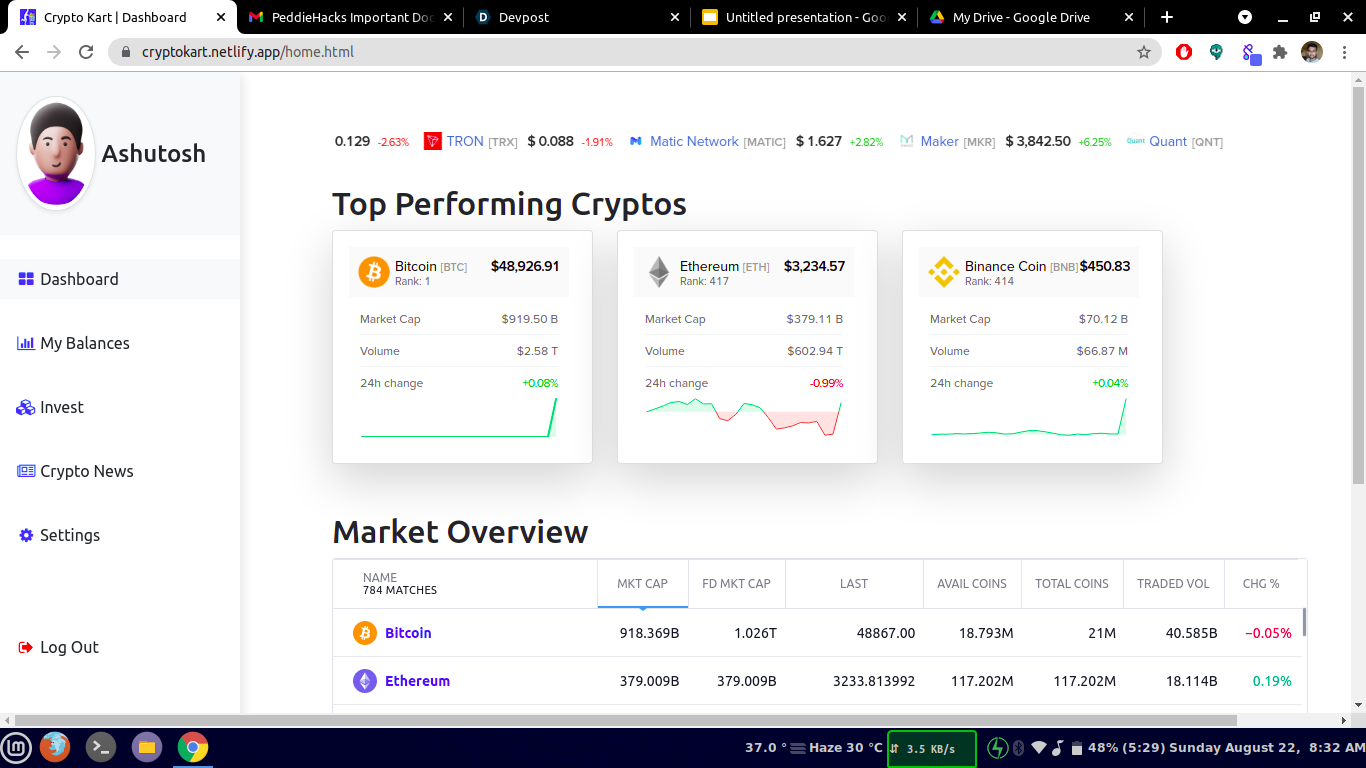Viewport: 1366px width, 768px height.
Task: Click the Ethereum 24h change sparkline chart
Action: (x=744, y=417)
